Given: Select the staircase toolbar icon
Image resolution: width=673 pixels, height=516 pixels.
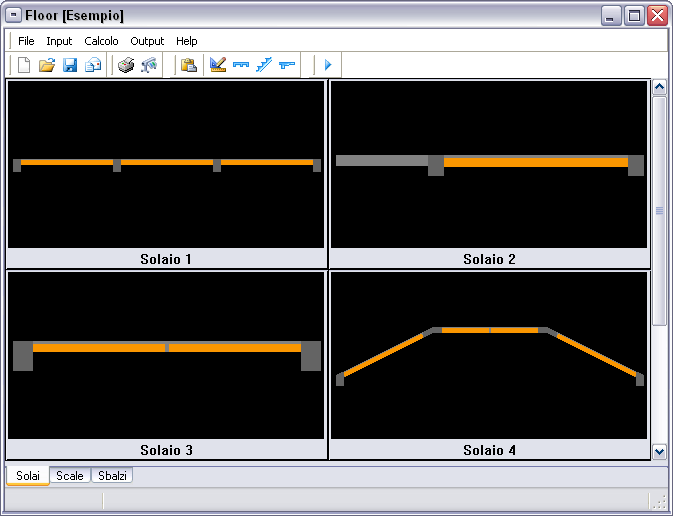Looking at the screenshot, I should 264,66.
